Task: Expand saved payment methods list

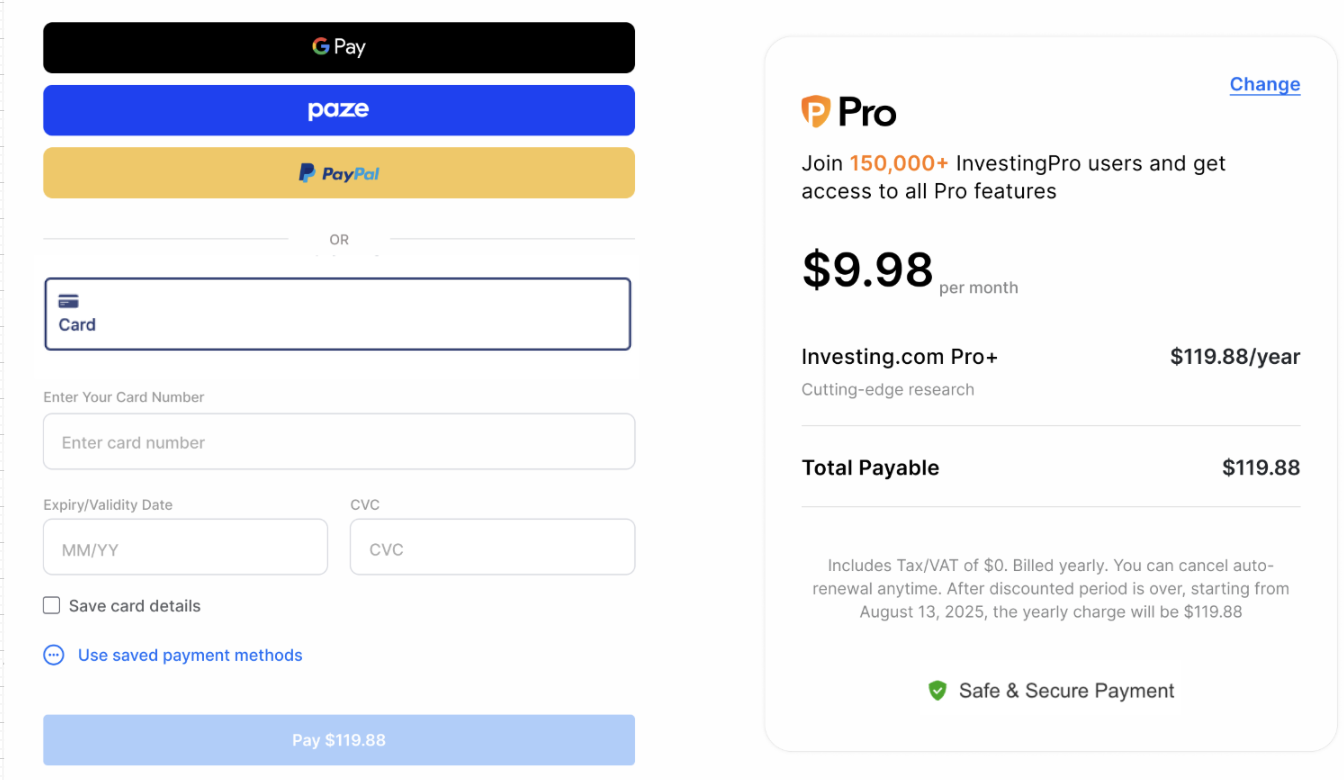Action: tap(190, 655)
